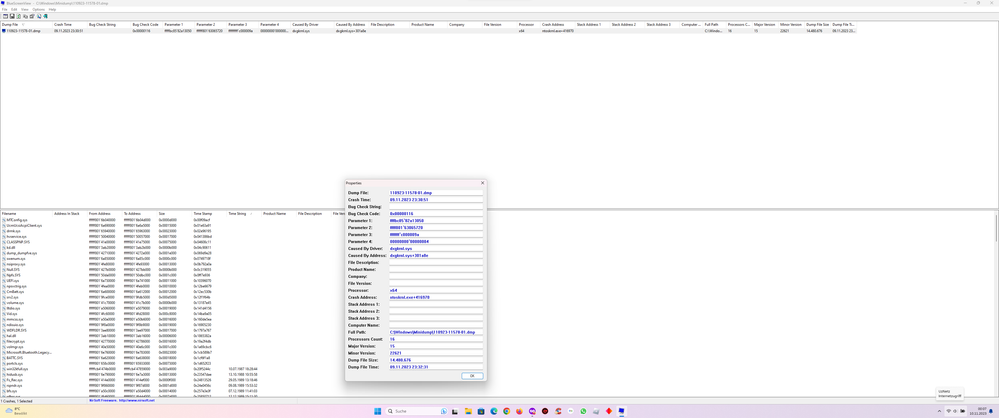Click the taskbar Suche search box

417,411
